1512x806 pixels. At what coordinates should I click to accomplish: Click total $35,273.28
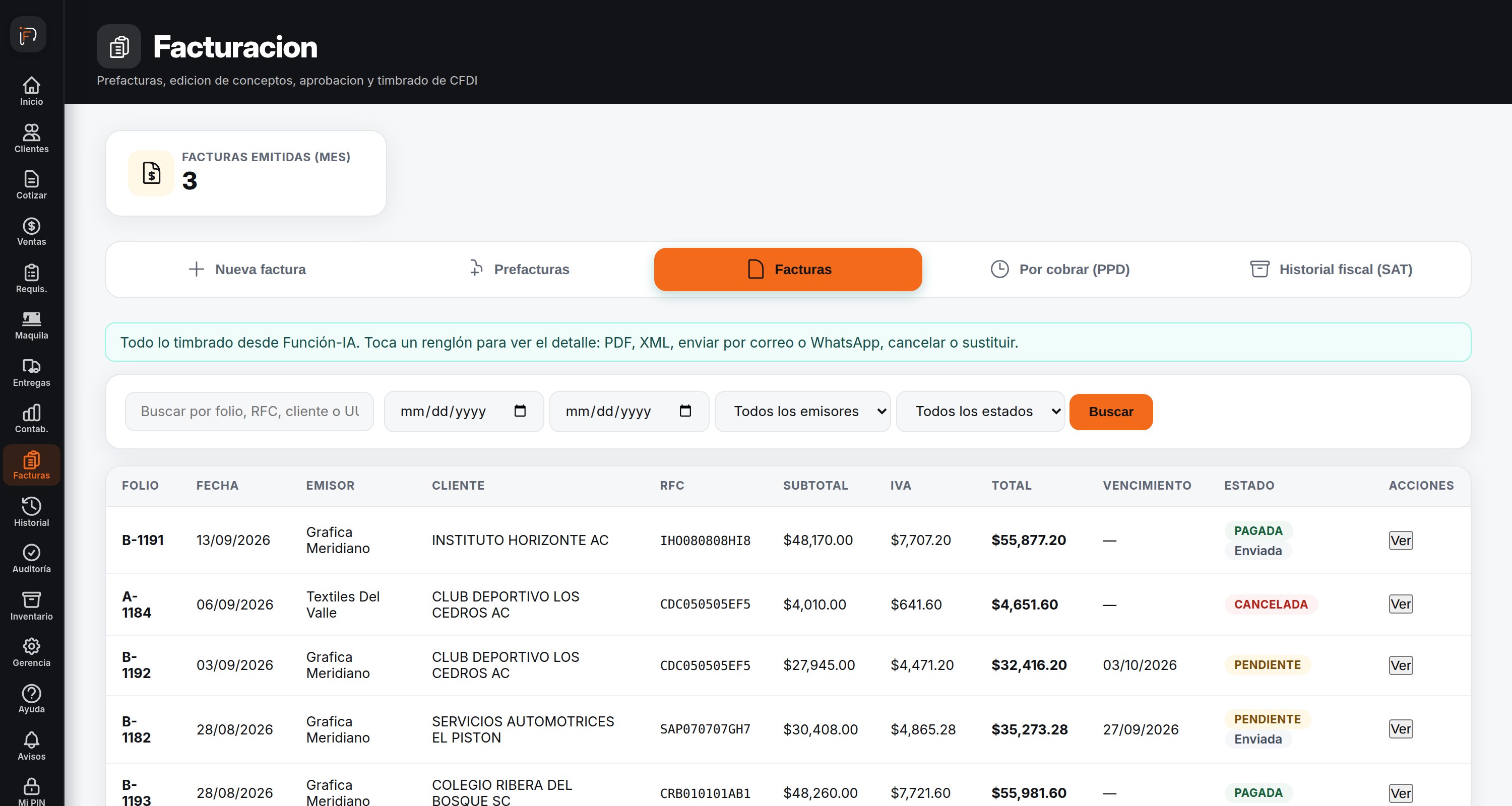coord(1030,729)
